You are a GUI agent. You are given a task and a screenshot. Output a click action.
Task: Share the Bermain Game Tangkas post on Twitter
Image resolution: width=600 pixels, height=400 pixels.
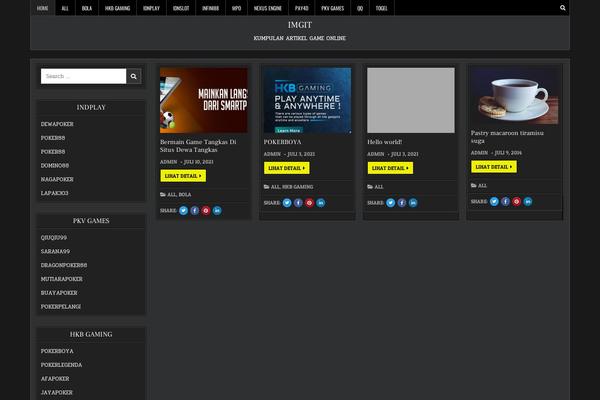tap(183, 211)
